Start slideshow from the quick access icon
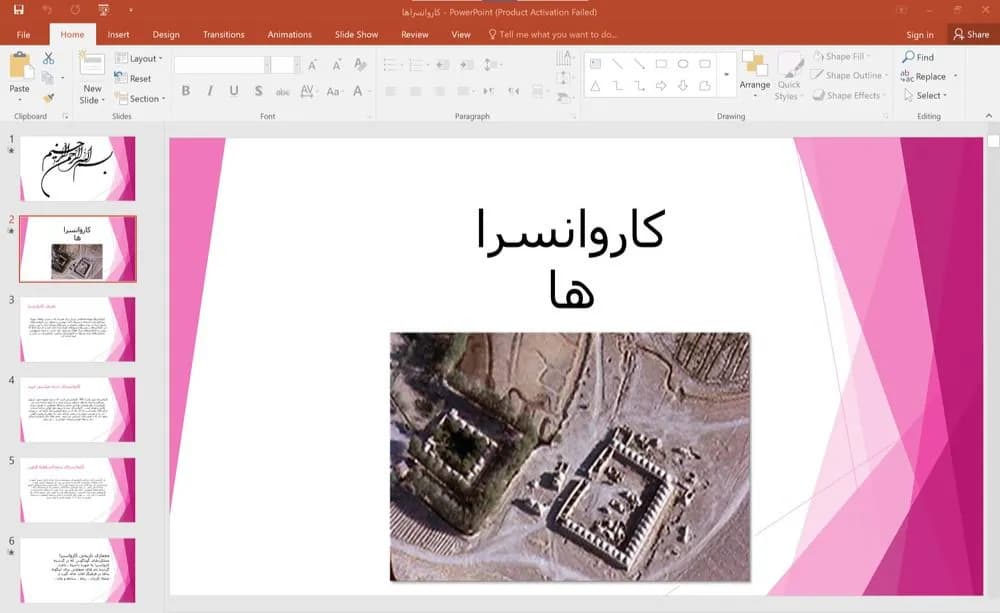Viewport: 1000px width, 613px height. (x=103, y=10)
